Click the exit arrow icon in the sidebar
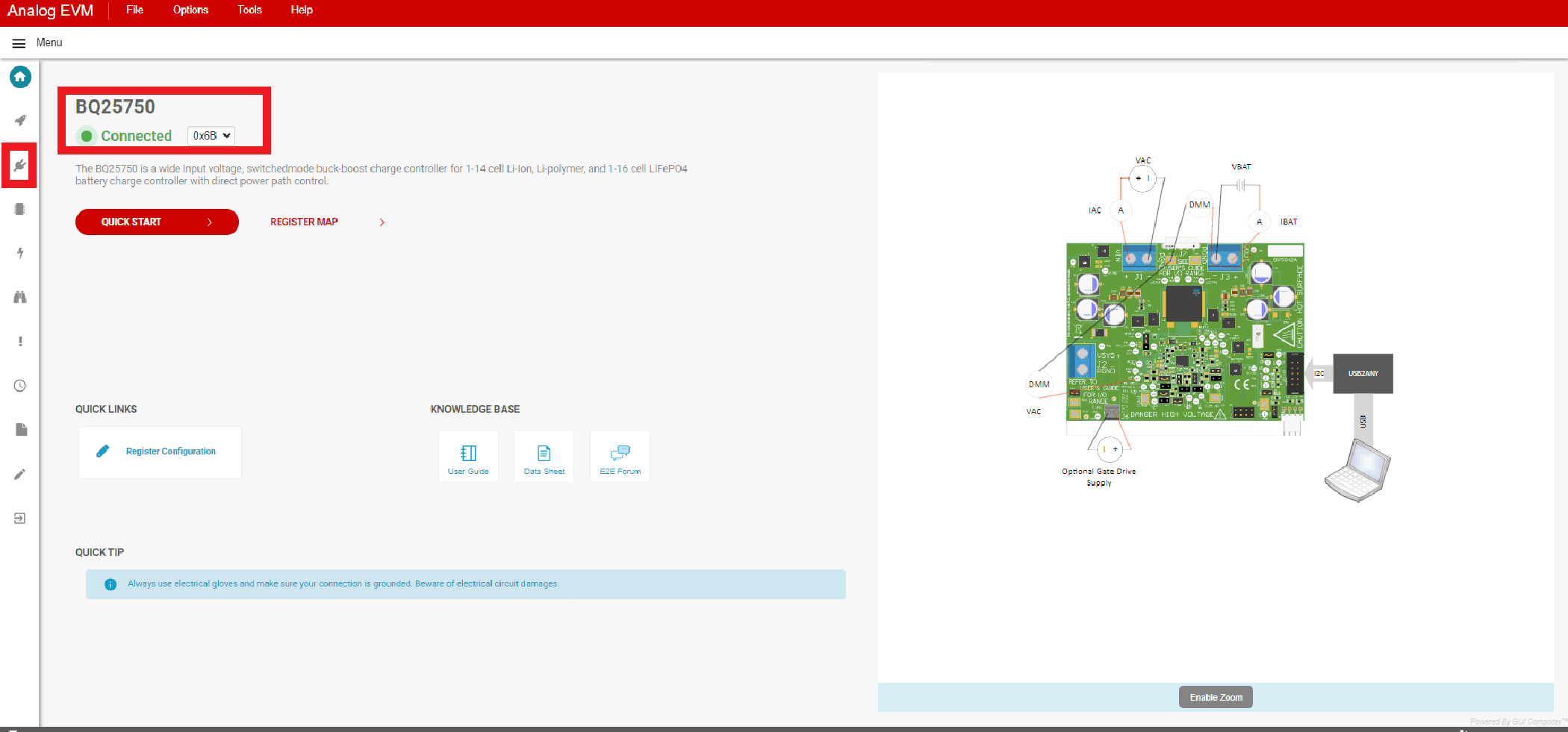The height and width of the screenshot is (732, 1568). (x=20, y=518)
